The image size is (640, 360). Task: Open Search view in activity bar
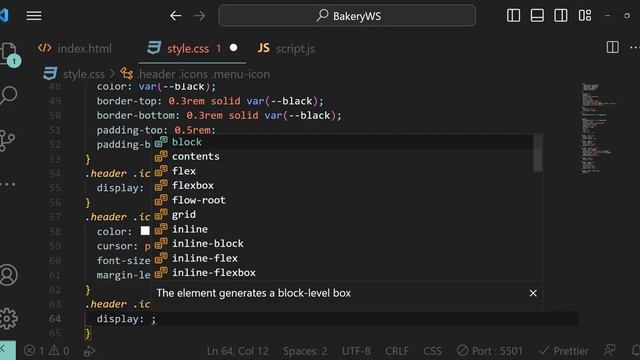click(x=8, y=96)
